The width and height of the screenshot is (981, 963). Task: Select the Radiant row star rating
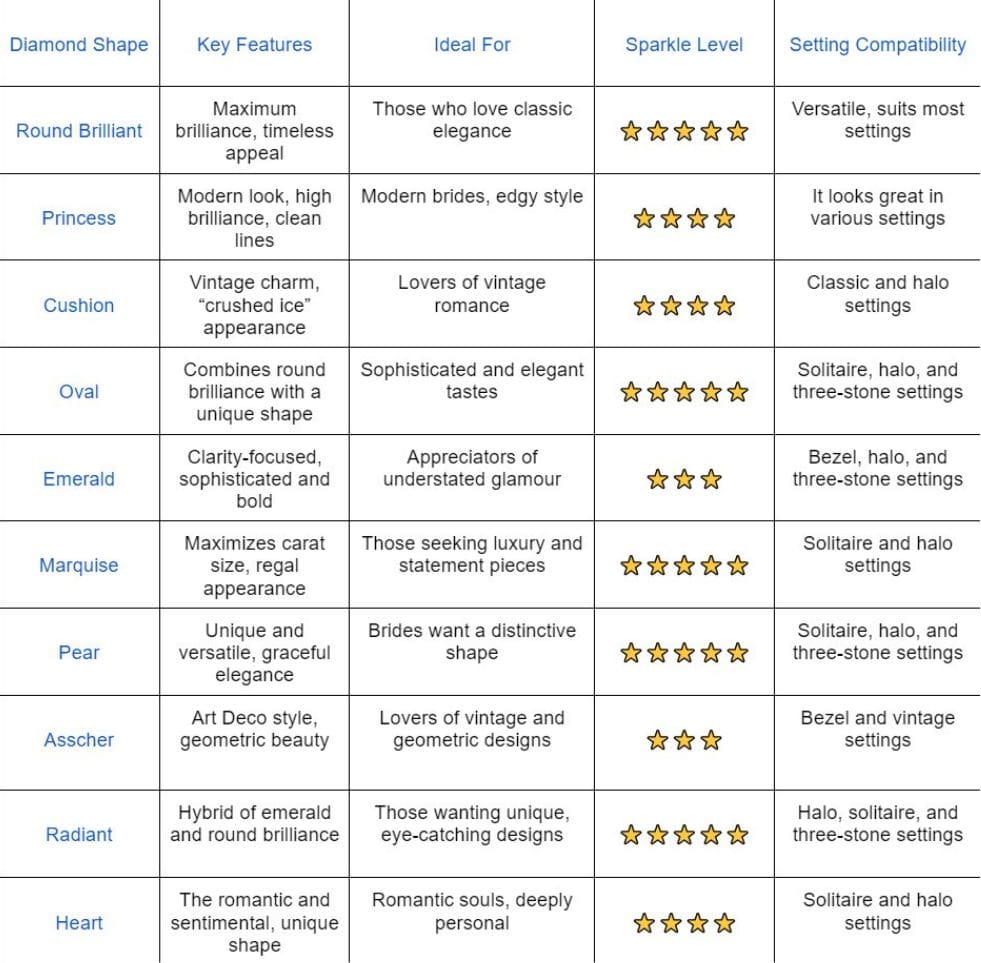coord(684,835)
